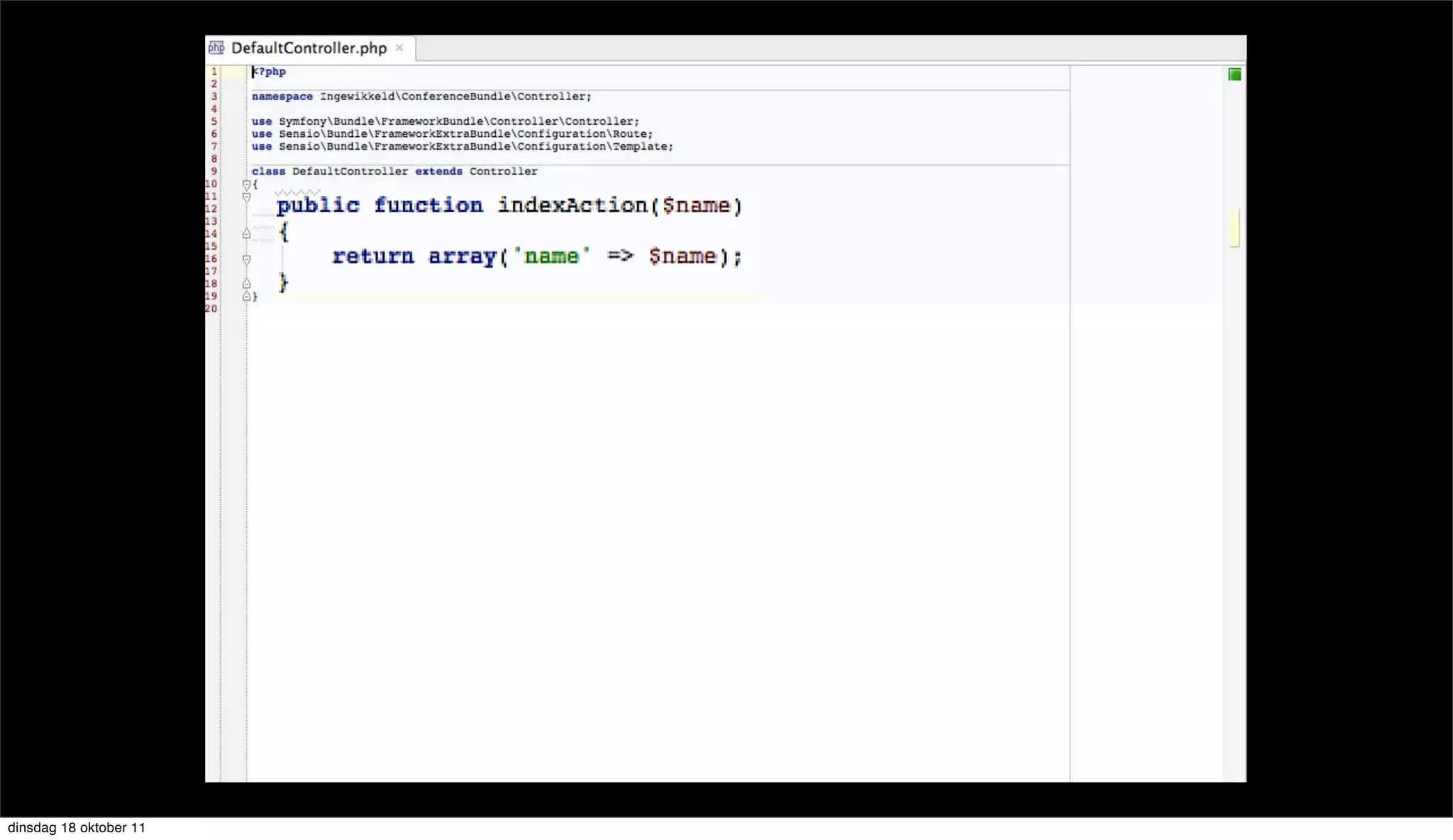Close the DefaultController.php tab

coord(399,48)
